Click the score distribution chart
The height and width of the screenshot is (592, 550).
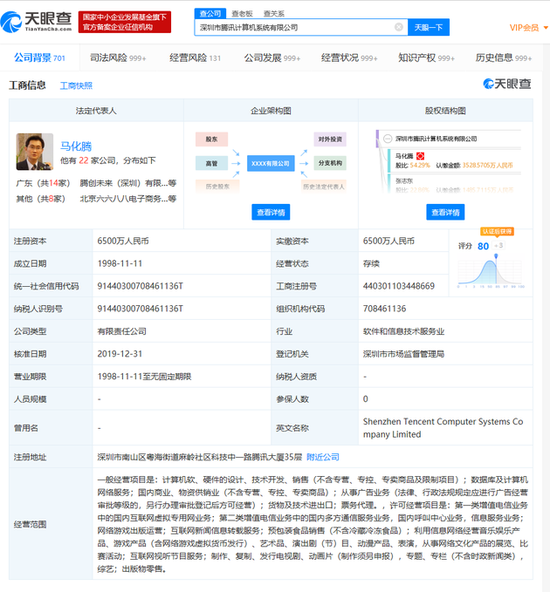(x=490, y=271)
